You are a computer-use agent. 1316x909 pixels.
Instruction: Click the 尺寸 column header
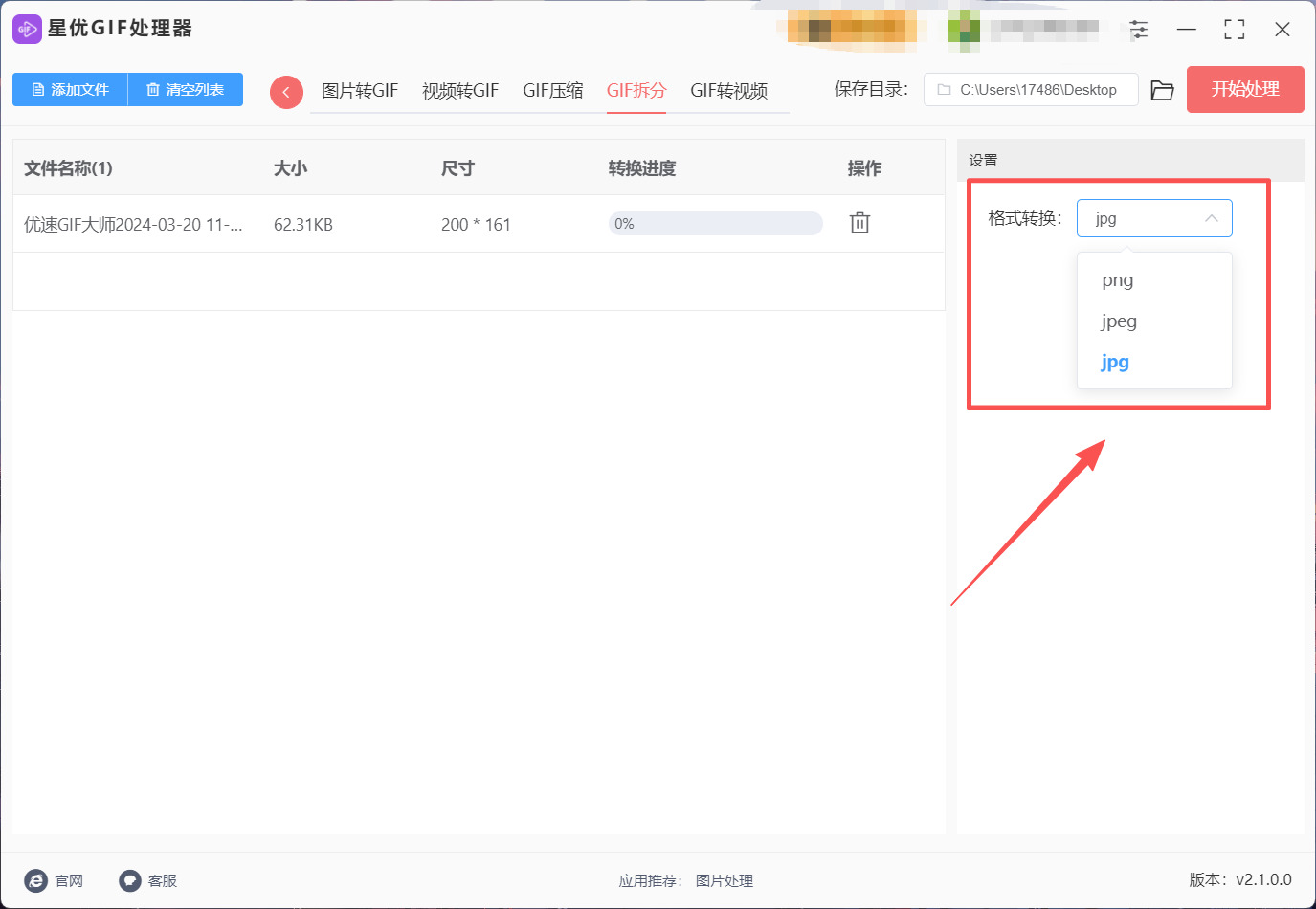[x=457, y=168]
